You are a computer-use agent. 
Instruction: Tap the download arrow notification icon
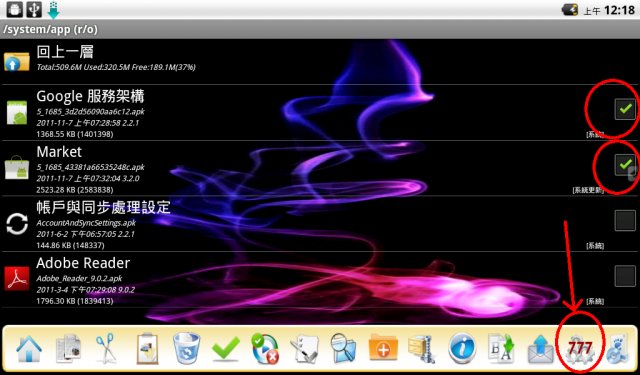[x=53, y=10]
